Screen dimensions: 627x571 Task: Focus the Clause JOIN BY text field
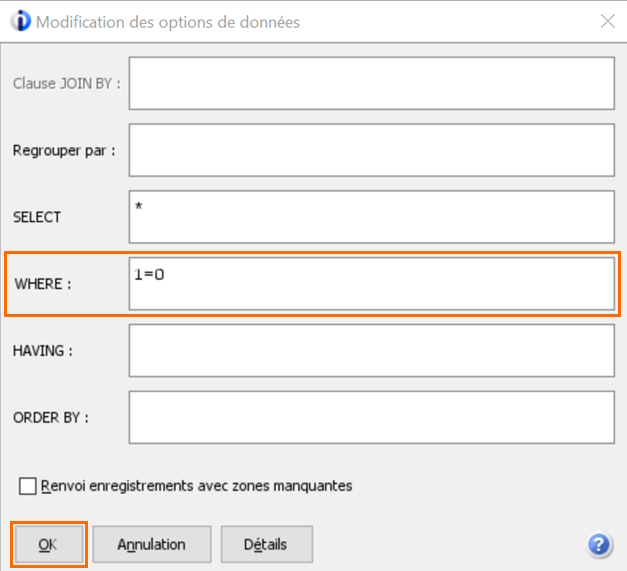click(x=371, y=83)
